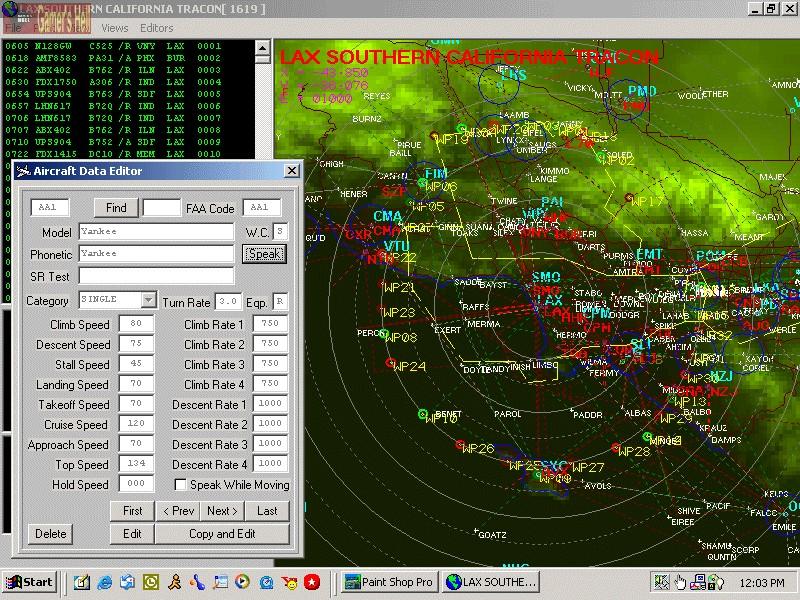Click the hand icon in system tray

point(680,582)
